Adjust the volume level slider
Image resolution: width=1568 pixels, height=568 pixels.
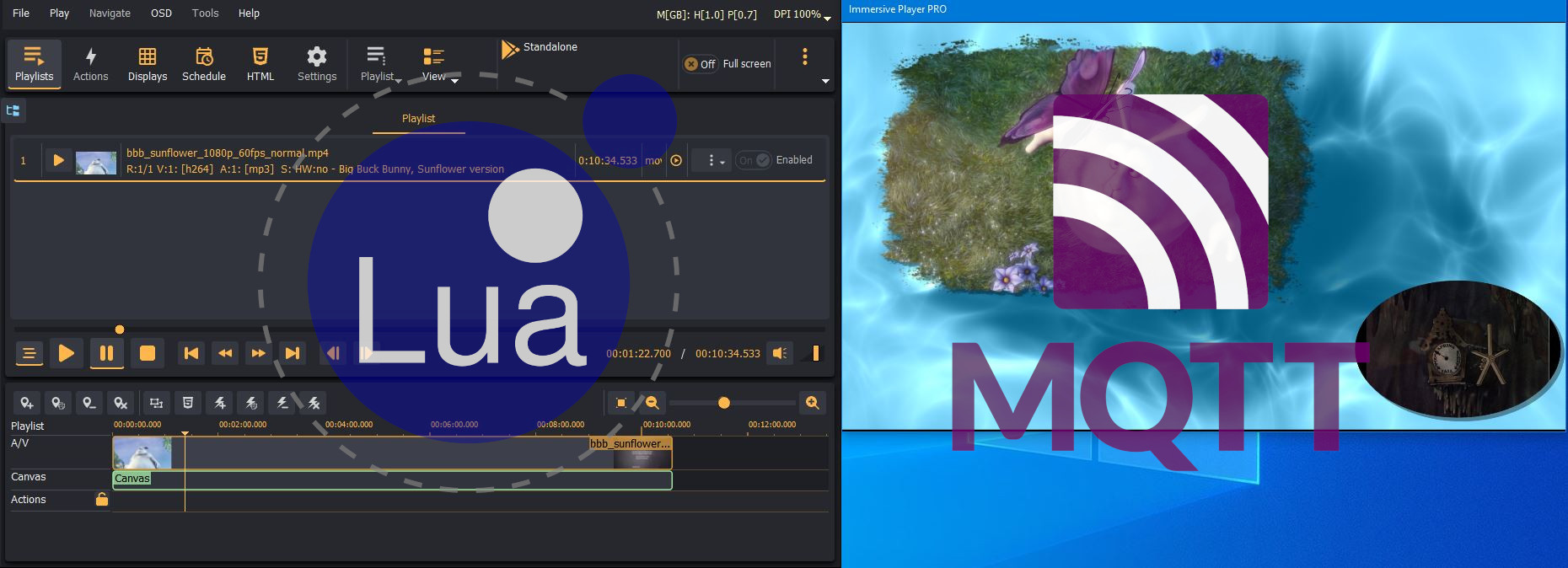[x=814, y=353]
